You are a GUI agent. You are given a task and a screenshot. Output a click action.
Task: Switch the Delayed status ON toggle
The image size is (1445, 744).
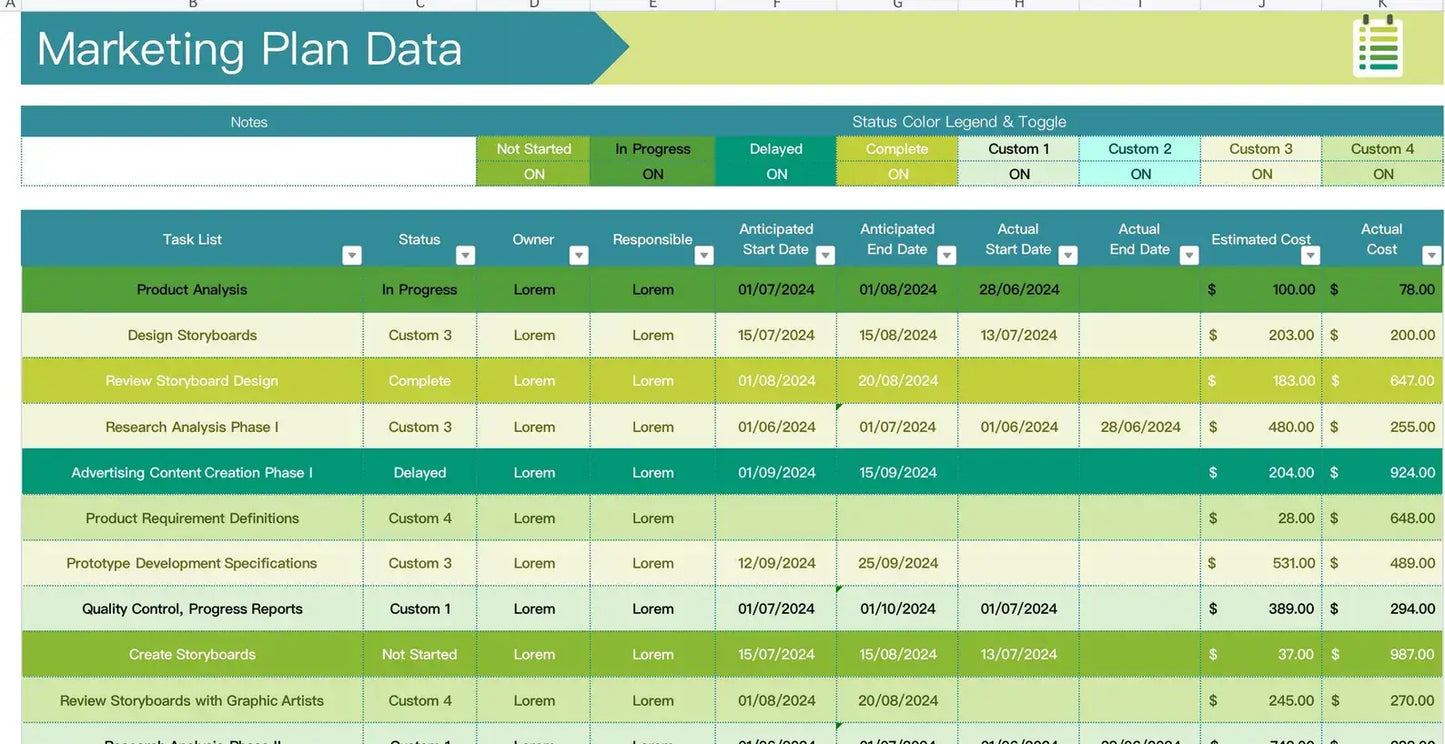(x=776, y=174)
